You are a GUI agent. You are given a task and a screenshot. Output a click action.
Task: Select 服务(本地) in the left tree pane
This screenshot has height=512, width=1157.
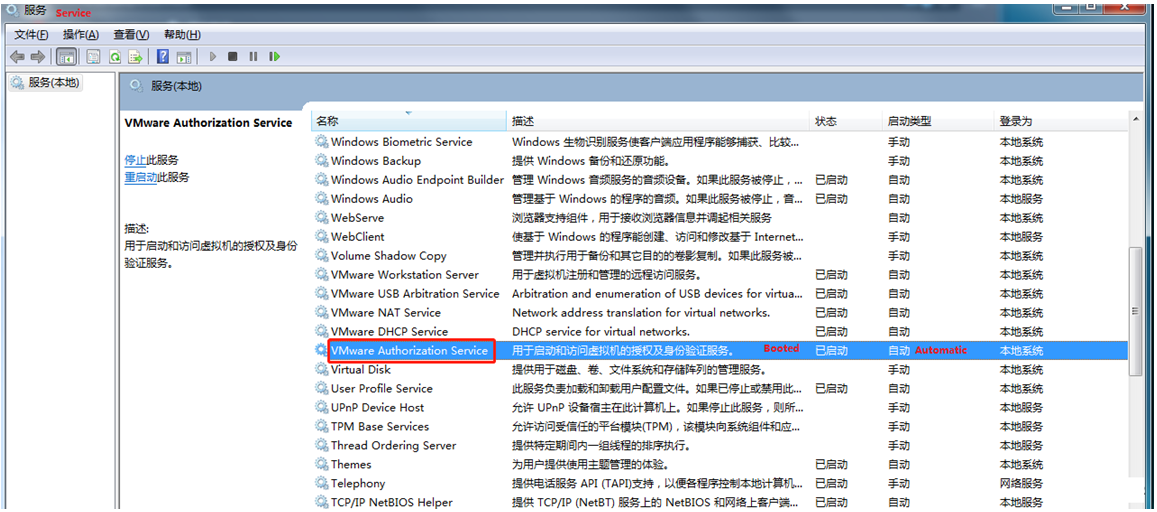[x=54, y=83]
